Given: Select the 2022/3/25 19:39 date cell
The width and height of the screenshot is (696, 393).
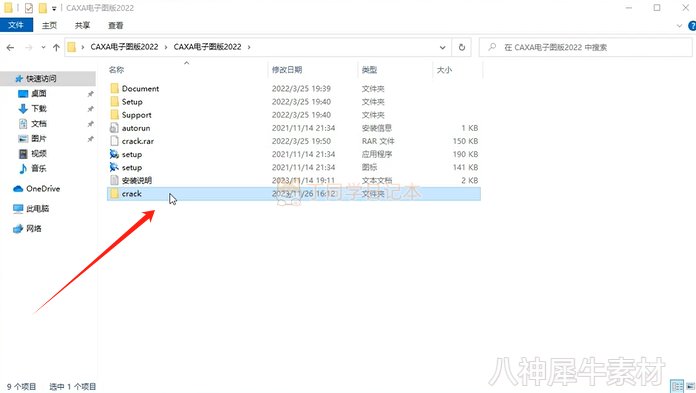Looking at the screenshot, I should pyautogui.click(x=301, y=88).
